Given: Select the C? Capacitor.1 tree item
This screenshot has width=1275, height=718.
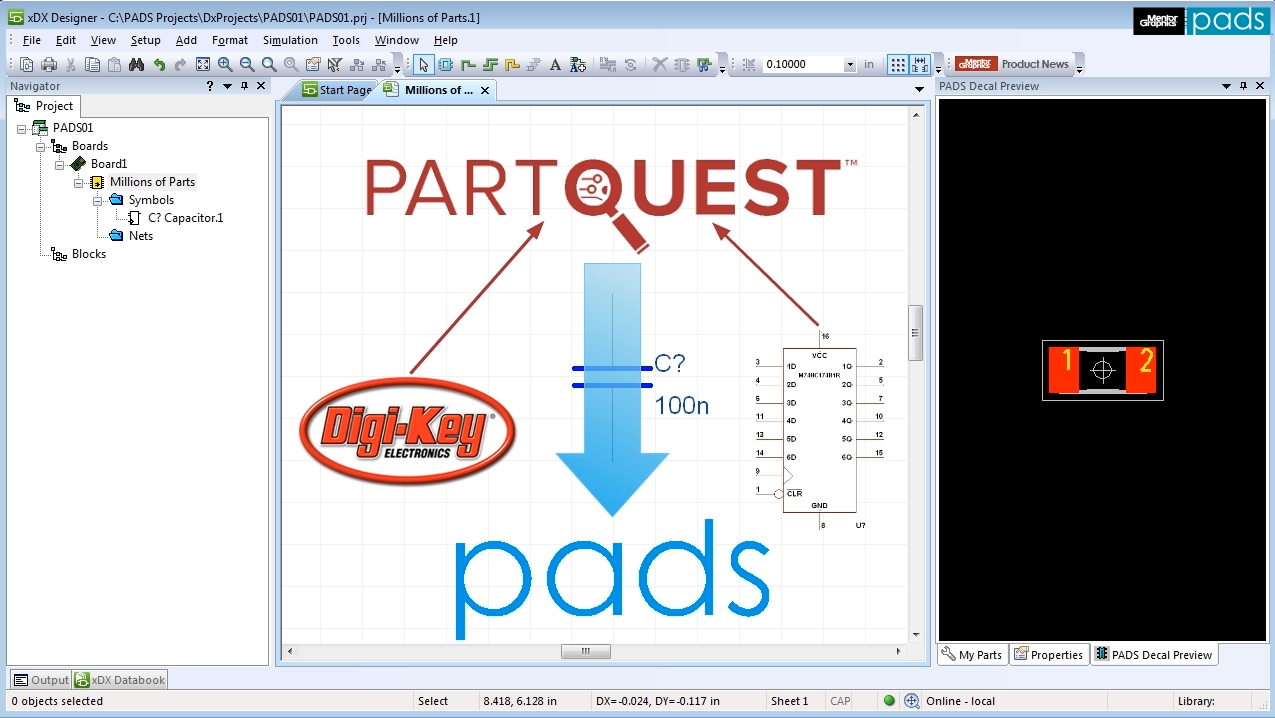Looking at the screenshot, I should point(185,218).
